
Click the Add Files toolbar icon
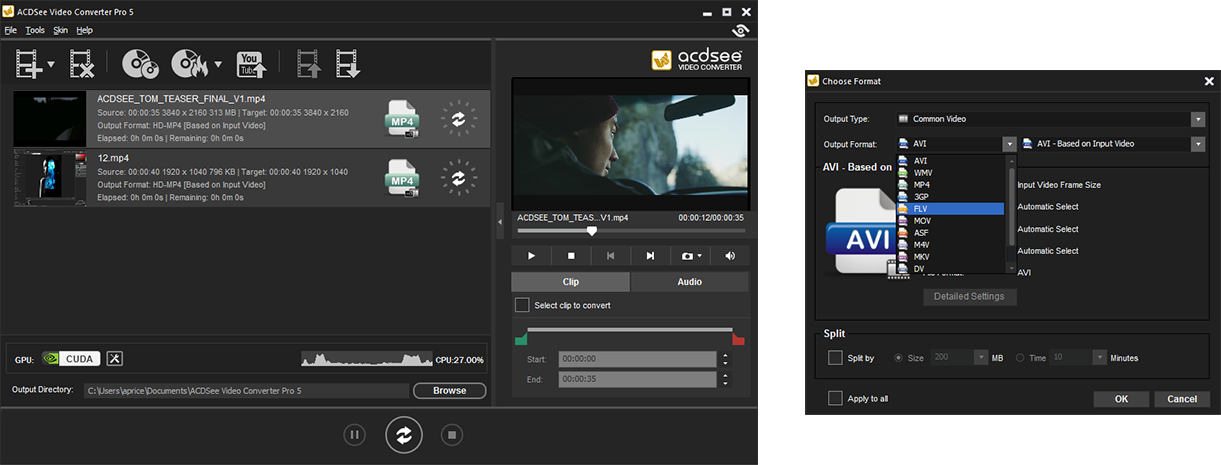click(x=29, y=65)
